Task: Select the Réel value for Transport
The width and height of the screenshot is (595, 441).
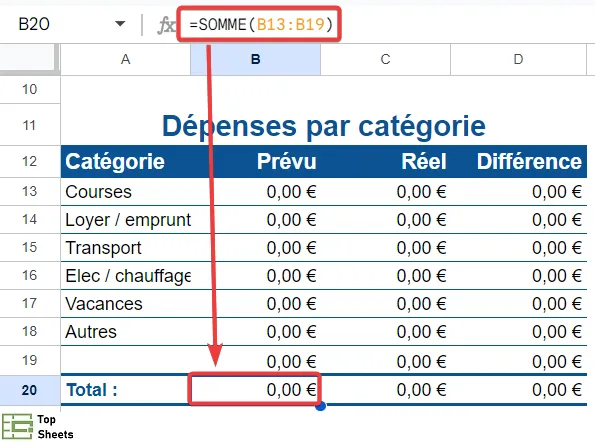Action: tap(386, 248)
